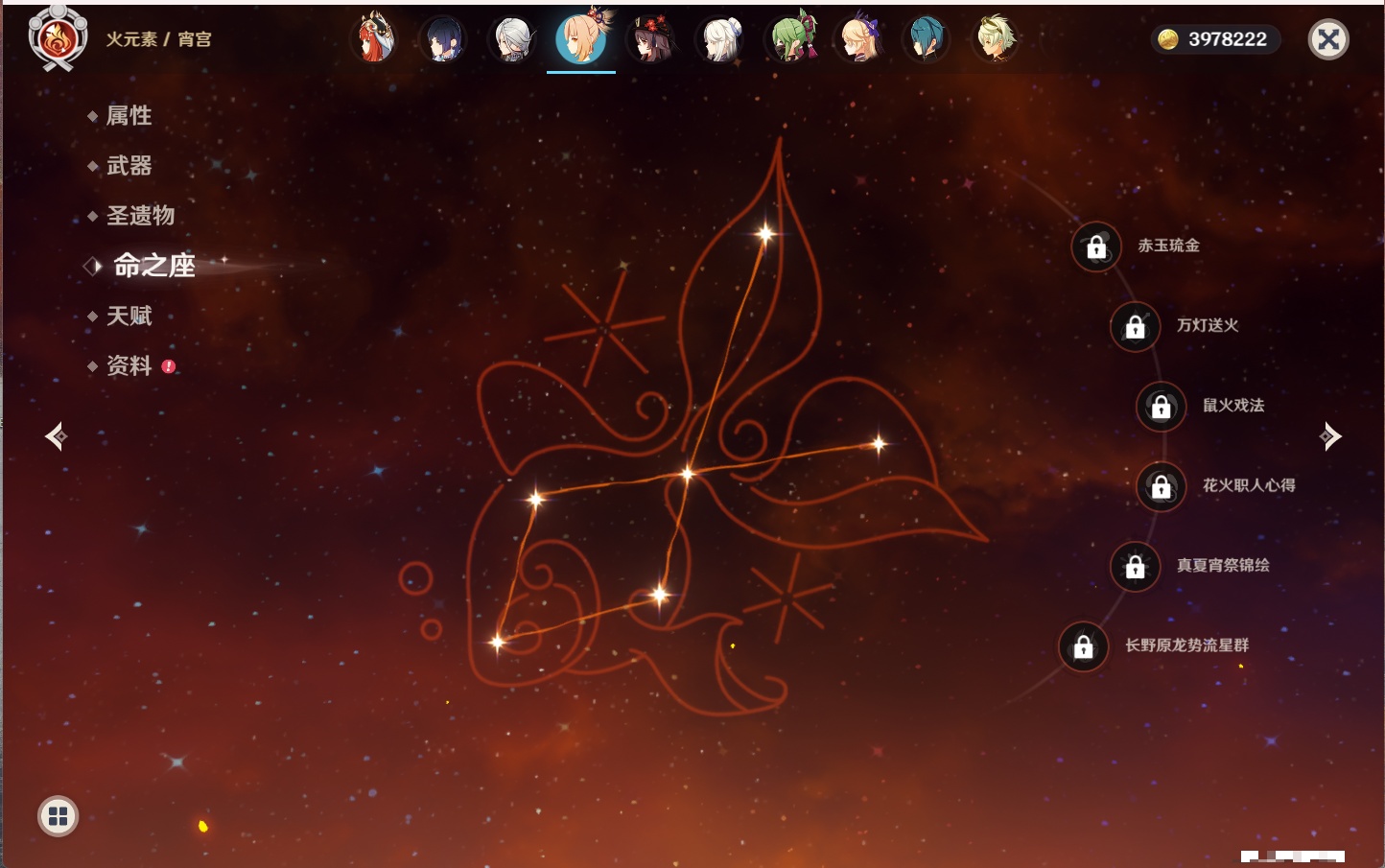
Task: Click the lock icon beside 鼠火戏法
Action: click(x=1161, y=407)
